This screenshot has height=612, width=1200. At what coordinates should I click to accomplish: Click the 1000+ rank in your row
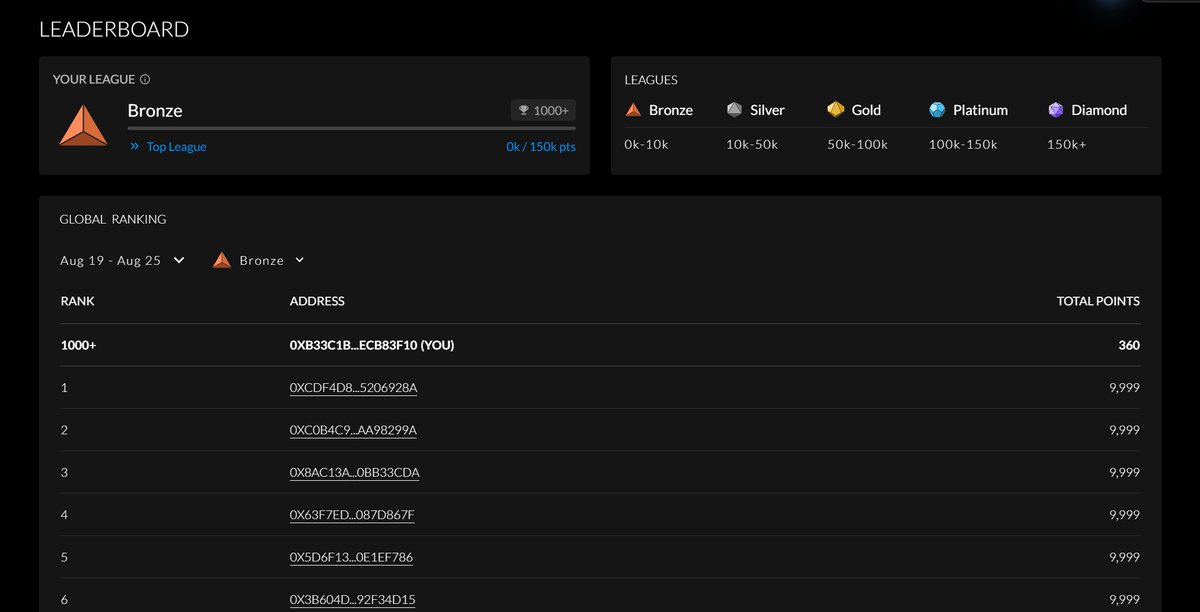(78, 345)
